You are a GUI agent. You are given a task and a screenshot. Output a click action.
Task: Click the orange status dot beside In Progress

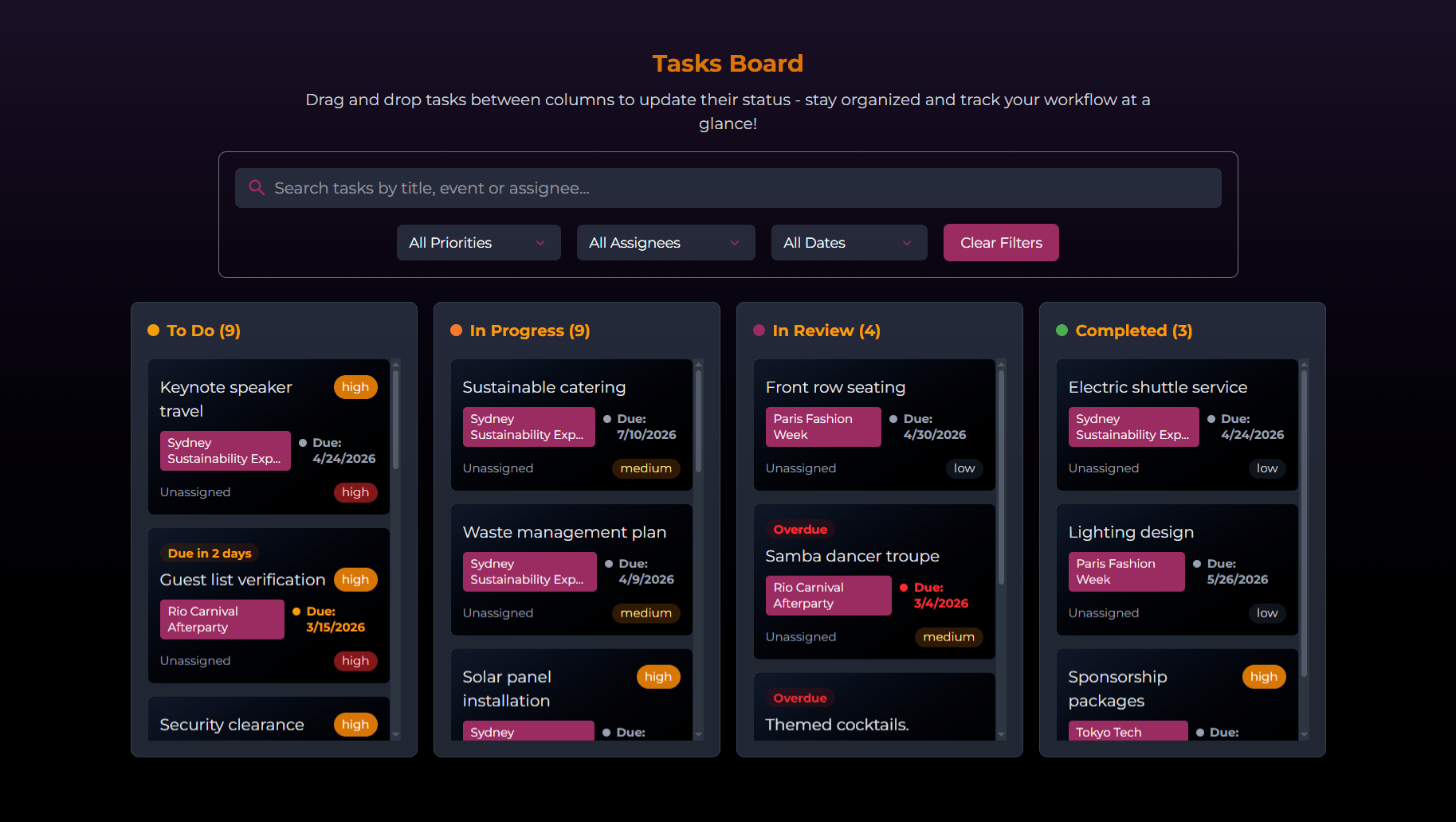pyautogui.click(x=456, y=330)
